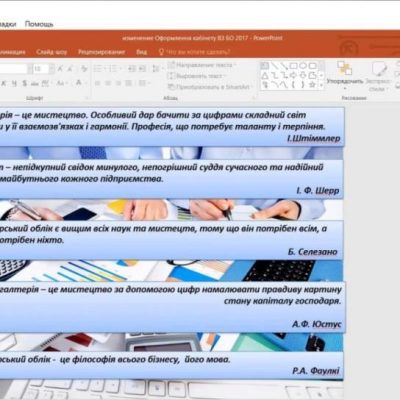This screenshot has width=400, height=400.
Task: Select right brace shape
Action: 303,85
